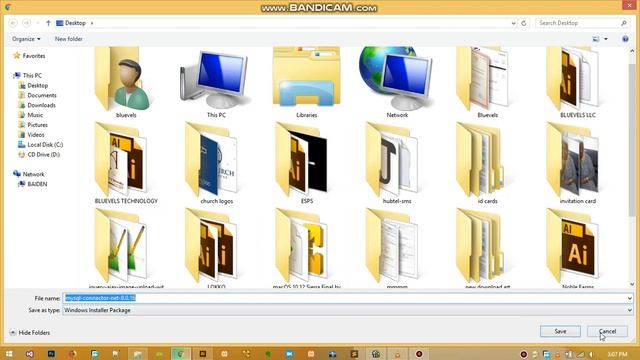This screenshot has height=360, width=640.
Task: Go back with the Back arrow
Action: (x=13, y=23)
